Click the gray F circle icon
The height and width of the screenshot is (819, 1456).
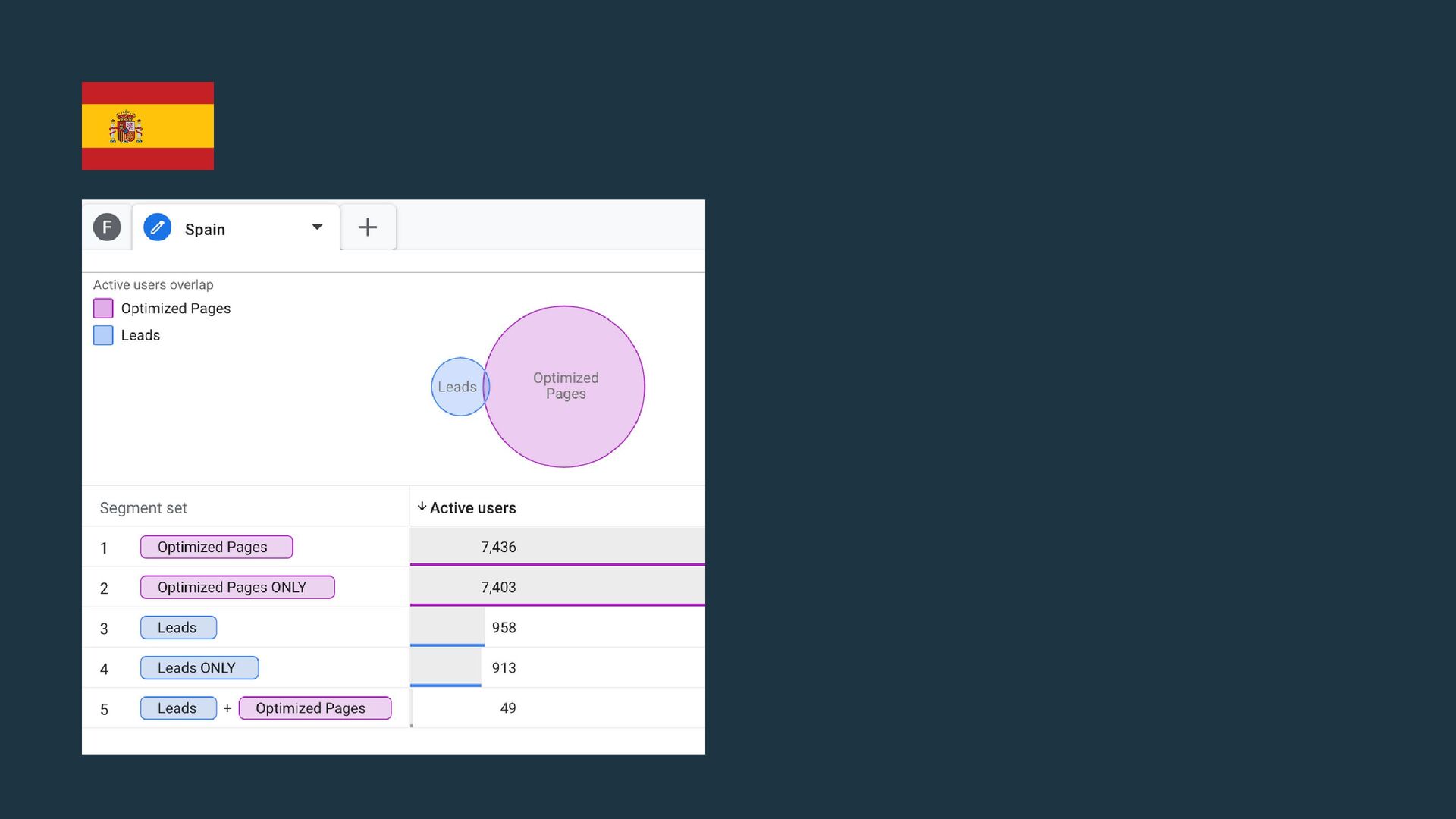pos(107,227)
